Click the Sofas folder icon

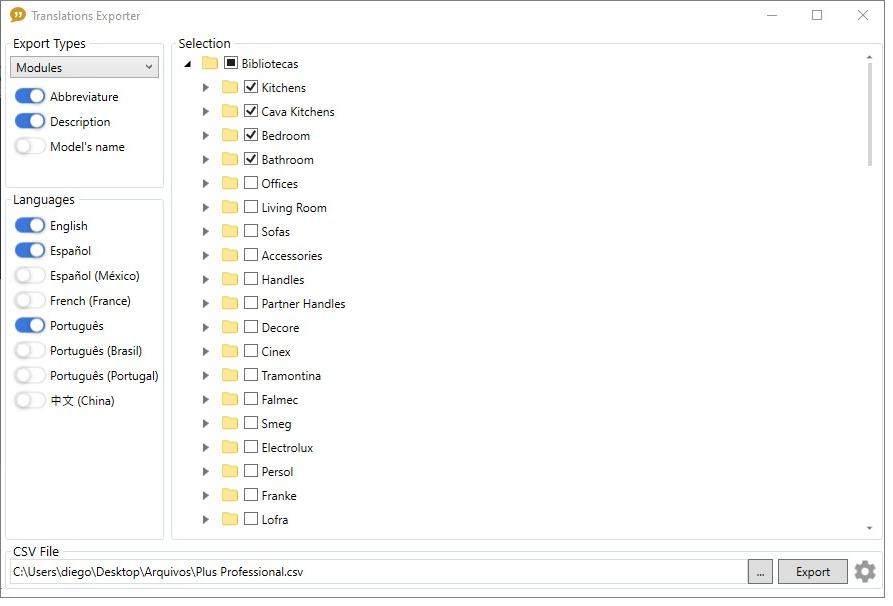231,232
